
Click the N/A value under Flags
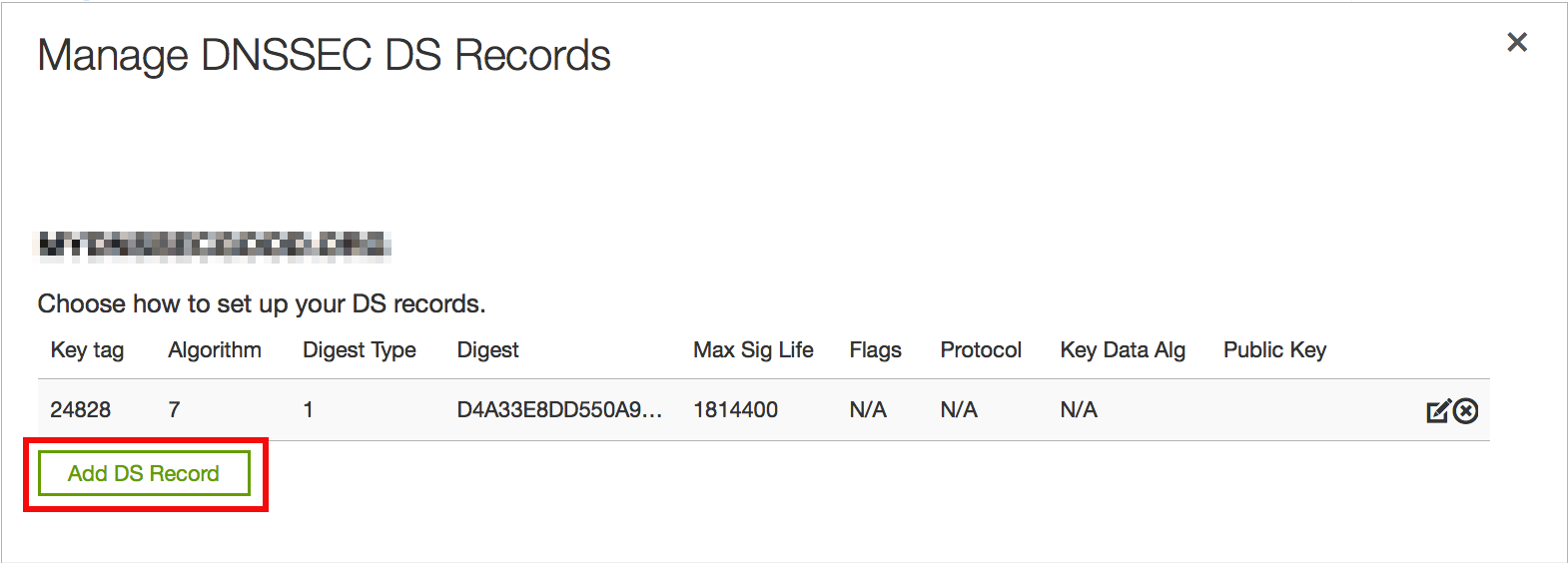[868, 410]
